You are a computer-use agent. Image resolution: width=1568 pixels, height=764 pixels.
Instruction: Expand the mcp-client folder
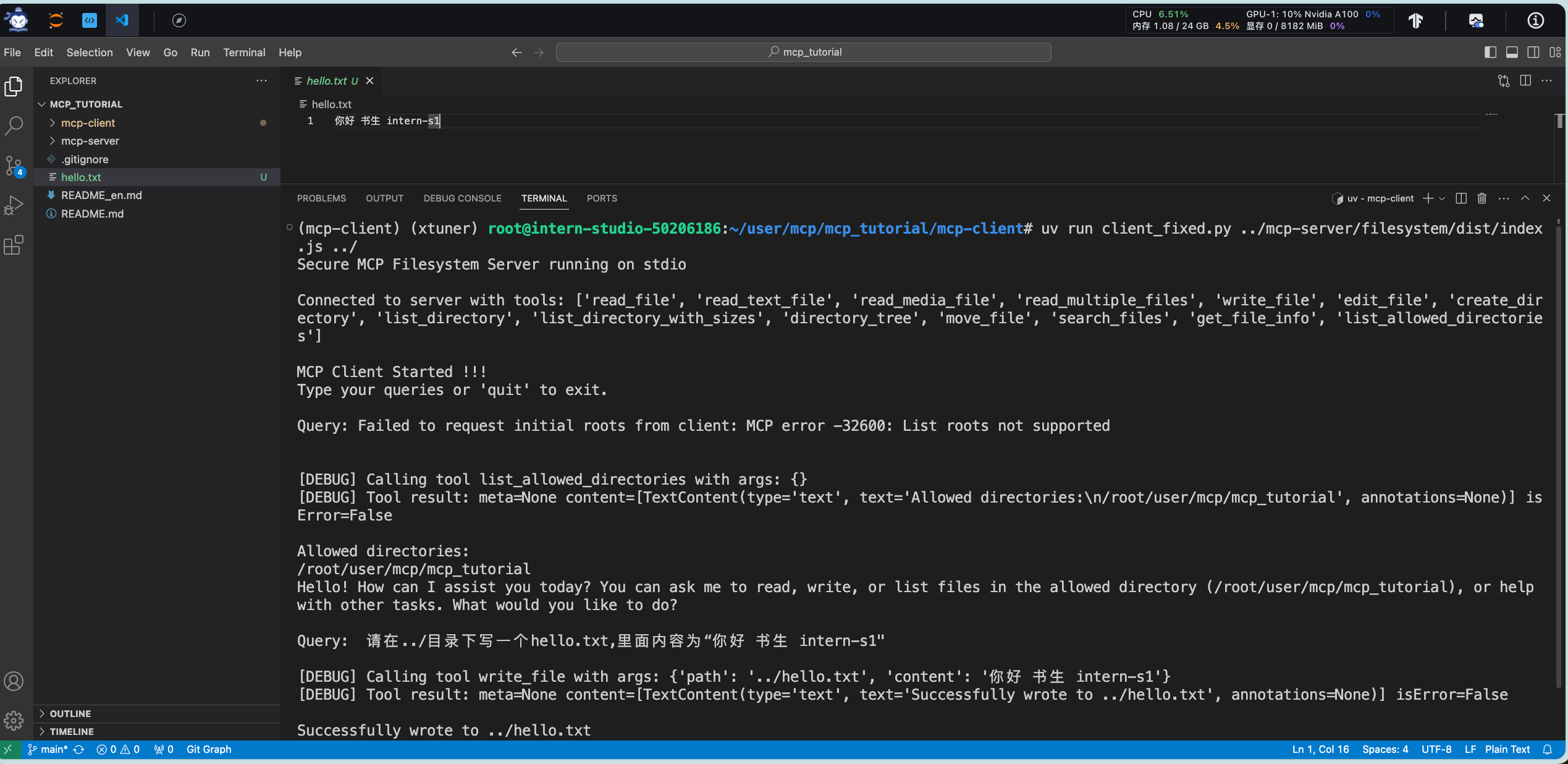88,123
